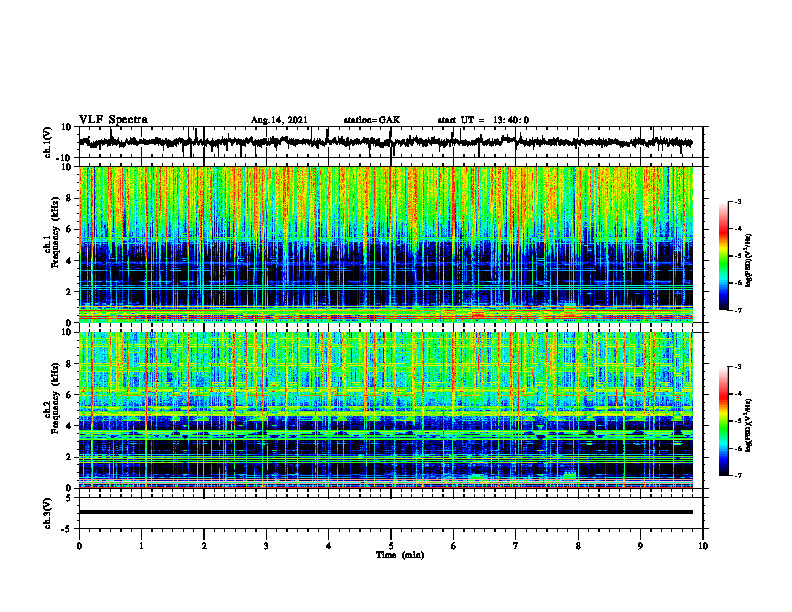Screen dimensions: 792x612
Task: Click the "ch.3(V)" axis label
Action: [48, 513]
